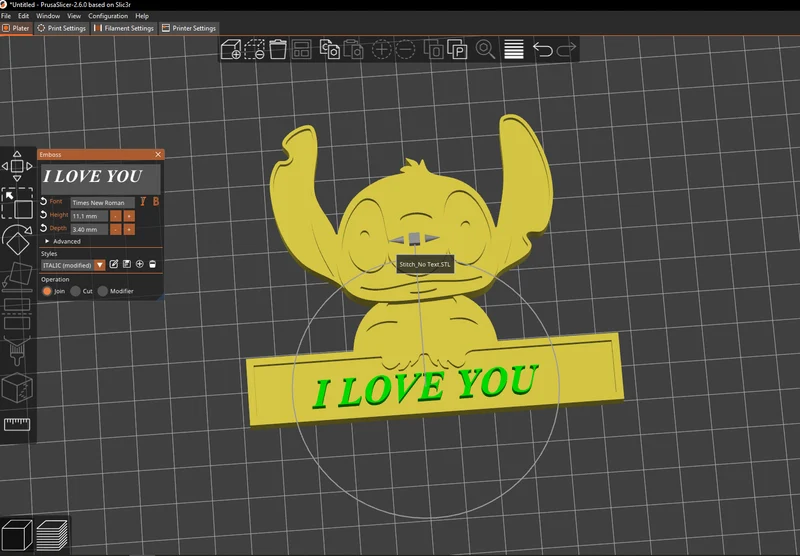
Task: Open the Help menu
Action: point(142,16)
